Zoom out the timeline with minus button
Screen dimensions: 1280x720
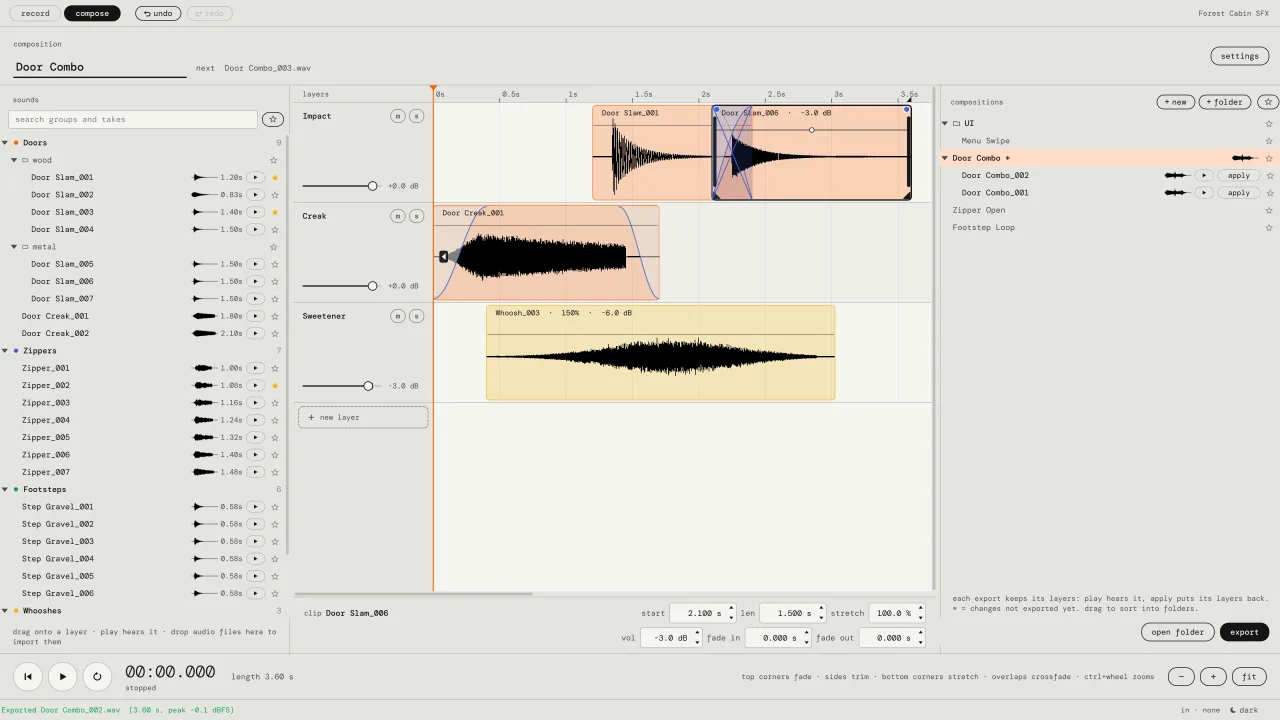click(1181, 677)
